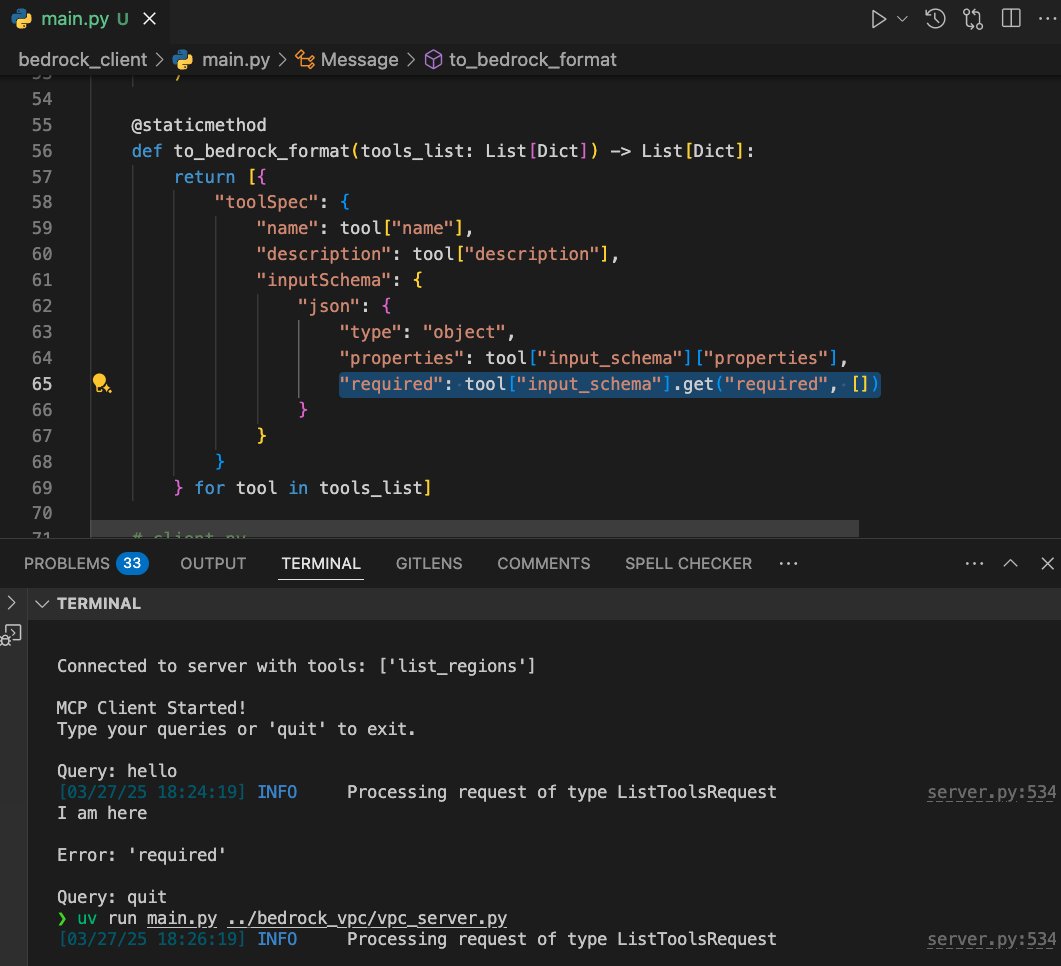The height and width of the screenshot is (966, 1061).
Task: Open changes compare icon in editor toolbar
Action: [973, 19]
